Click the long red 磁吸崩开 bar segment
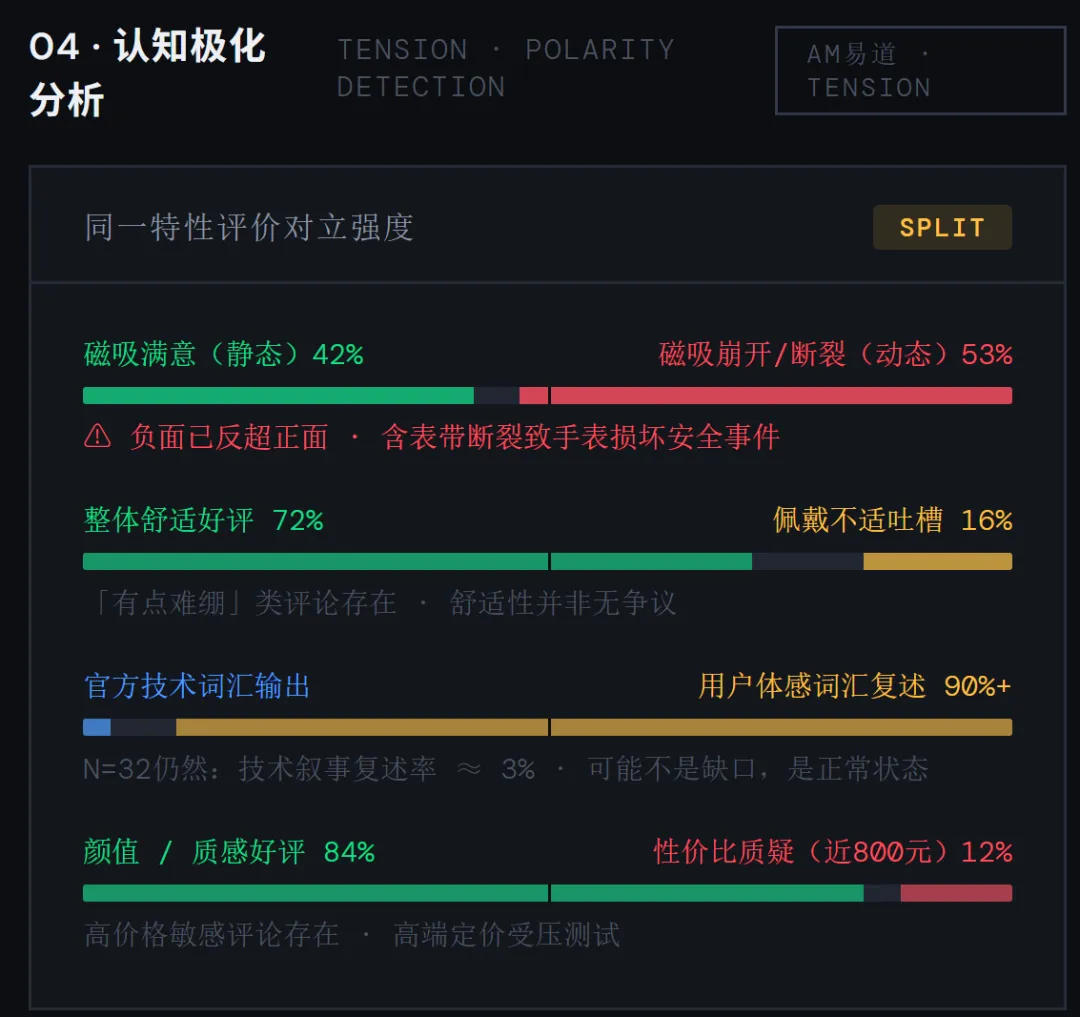The width and height of the screenshot is (1080, 1017). click(781, 395)
